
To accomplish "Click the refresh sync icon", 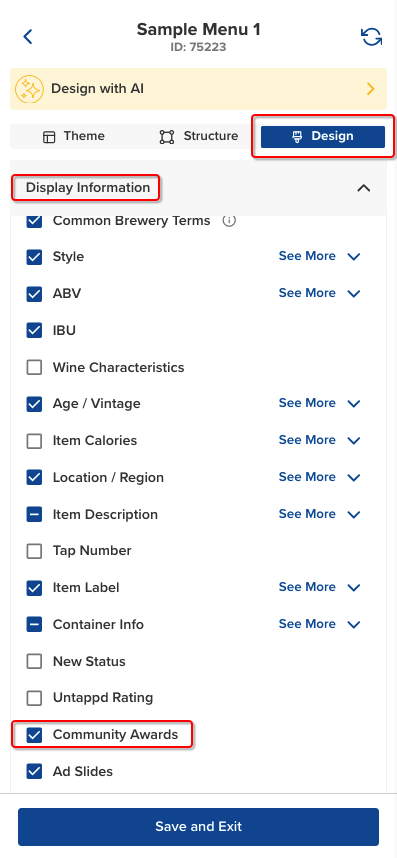I will (x=371, y=37).
